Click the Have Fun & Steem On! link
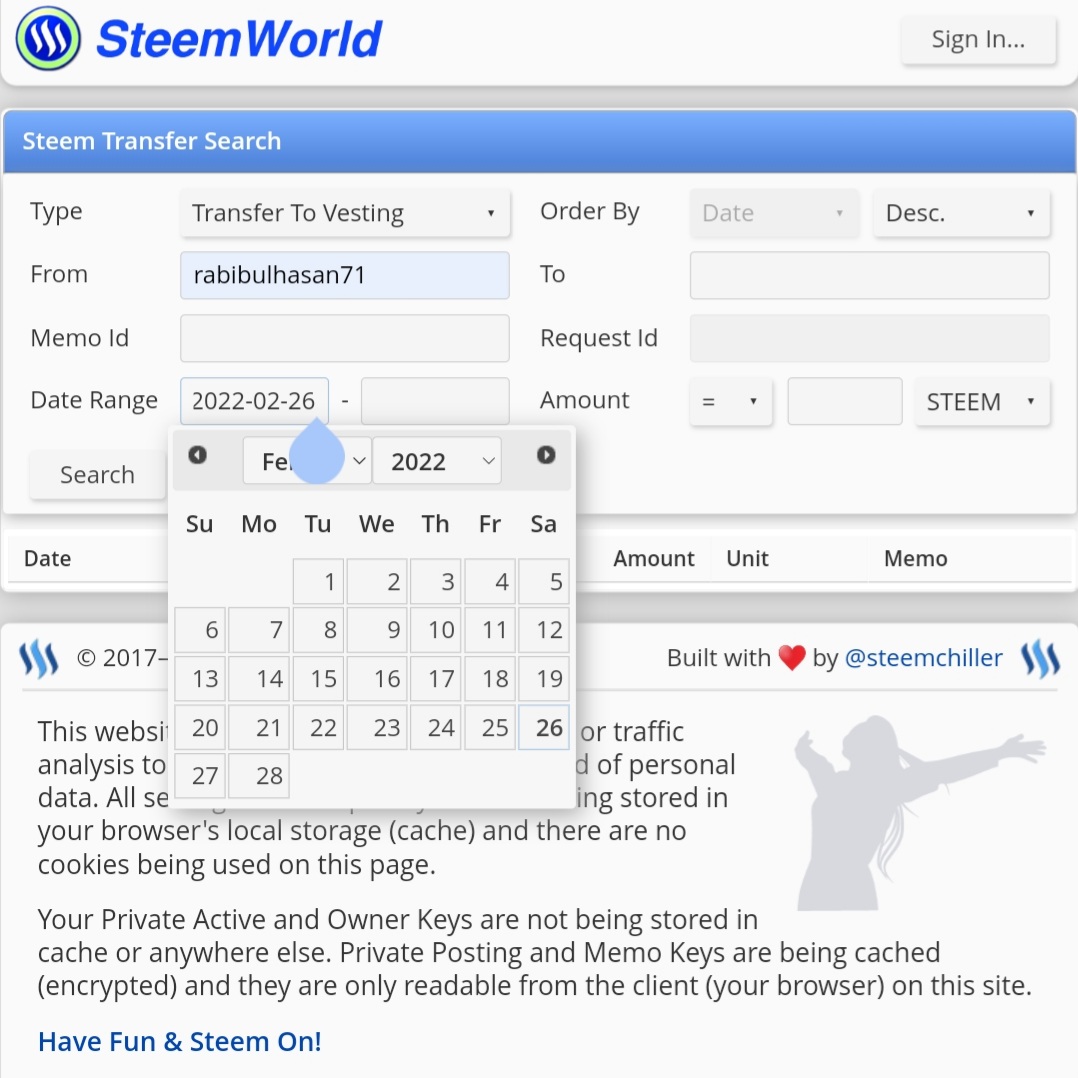The width and height of the screenshot is (1078, 1078). pyautogui.click(x=180, y=1042)
